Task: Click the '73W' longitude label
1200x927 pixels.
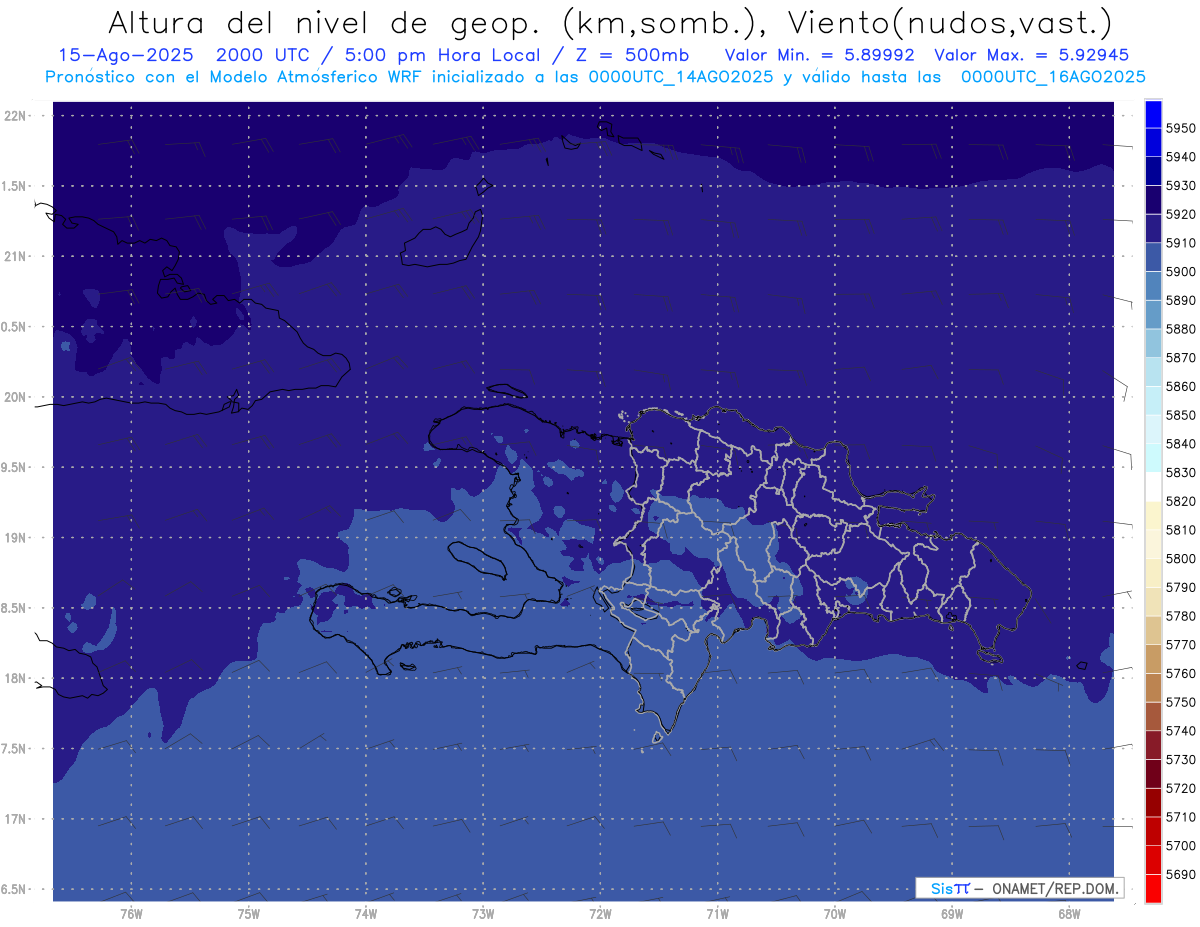Action: [x=482, y=914]
